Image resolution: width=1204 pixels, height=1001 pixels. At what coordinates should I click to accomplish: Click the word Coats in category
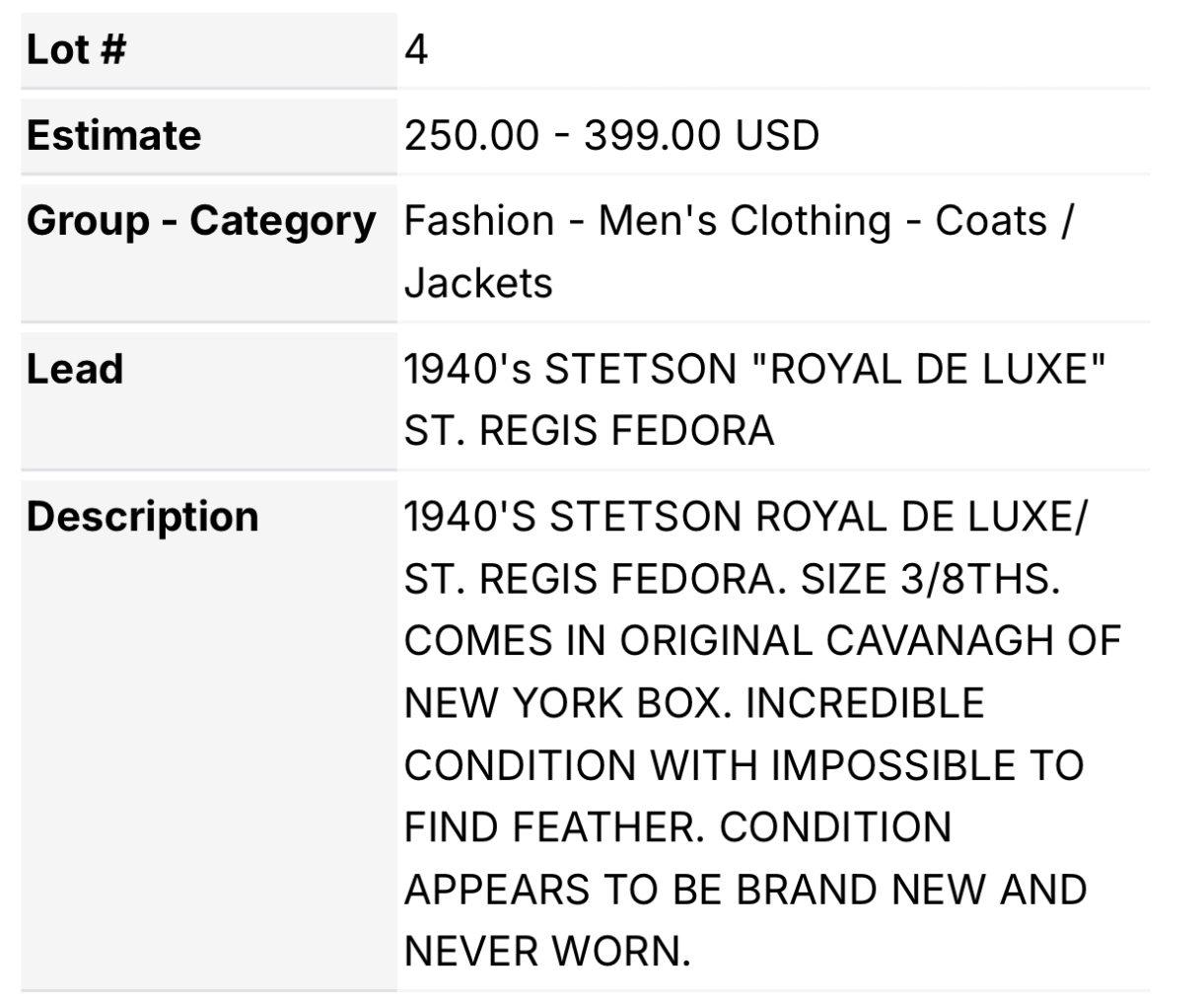click(991, 221)
